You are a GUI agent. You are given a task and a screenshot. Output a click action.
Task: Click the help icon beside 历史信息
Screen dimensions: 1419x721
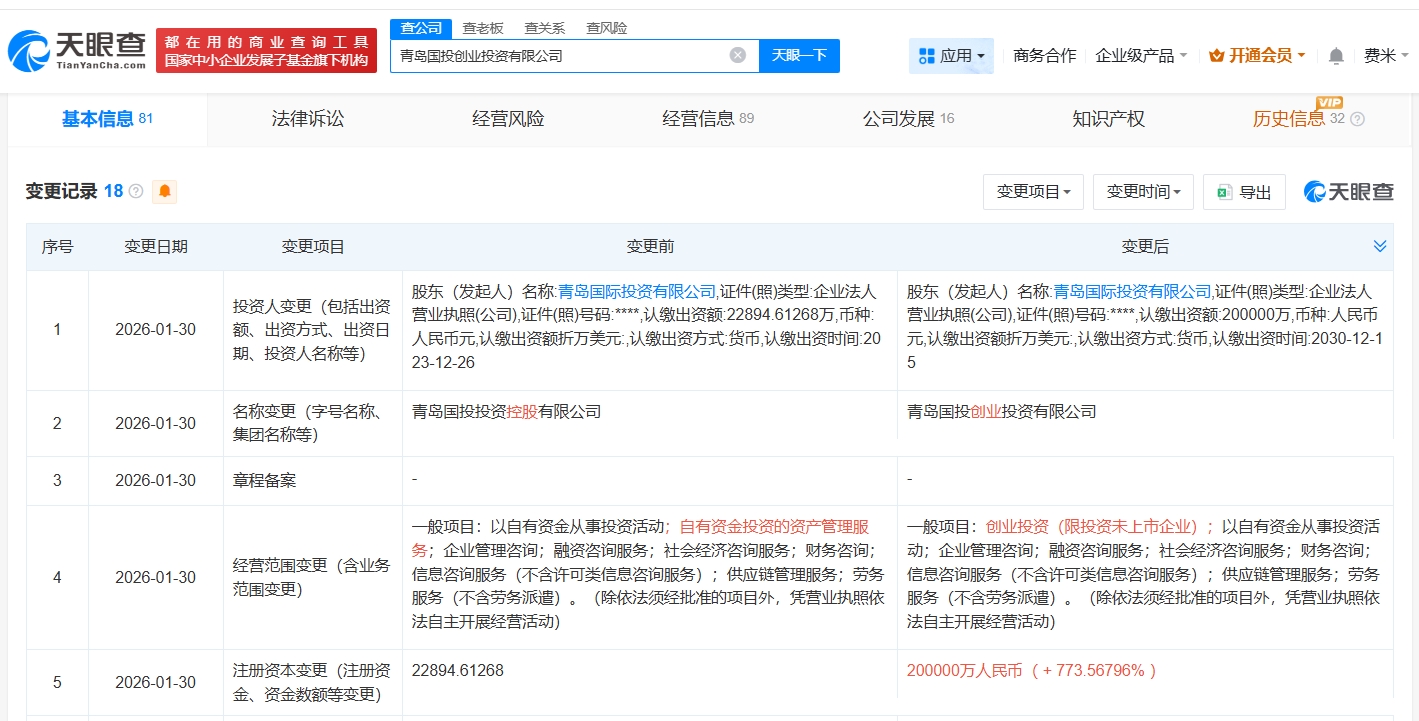pyautogui.click(x=1357, y=119)
